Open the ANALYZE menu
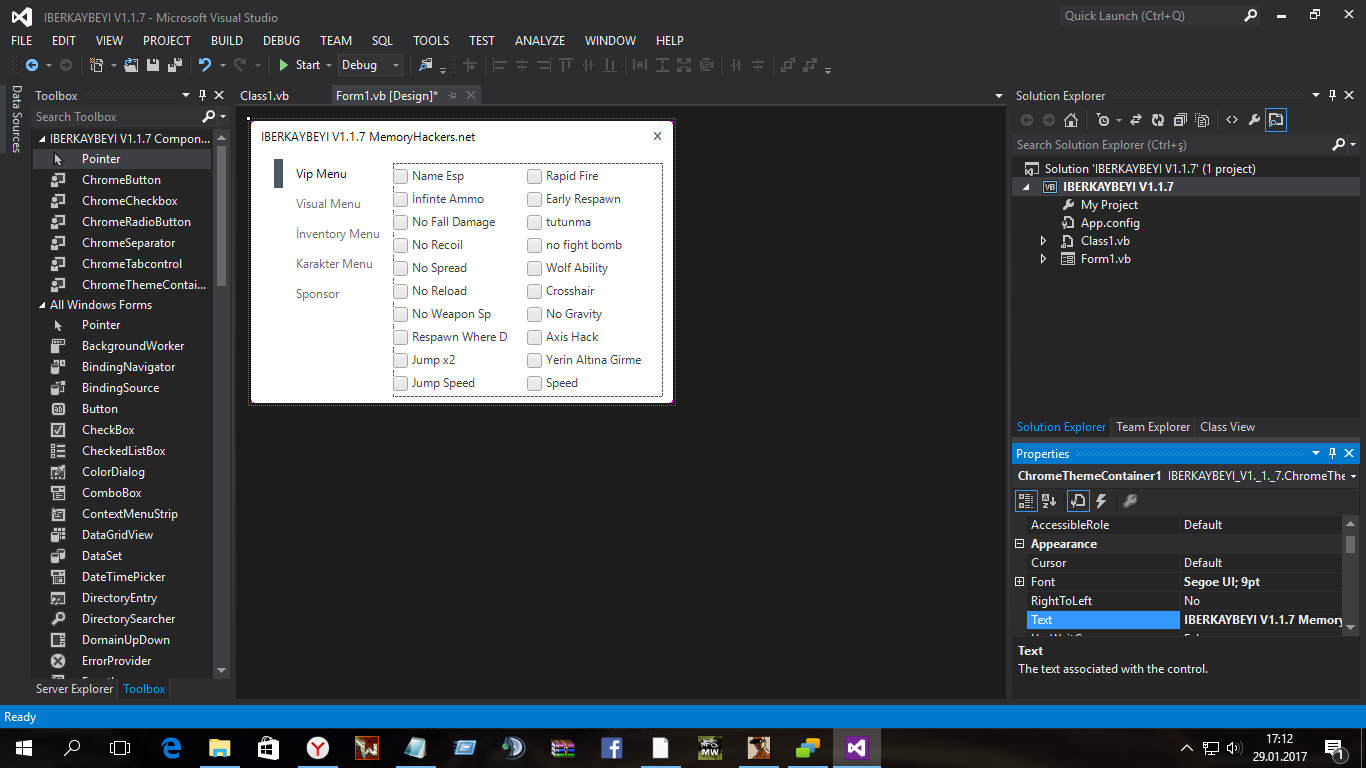 coord(540,41)
